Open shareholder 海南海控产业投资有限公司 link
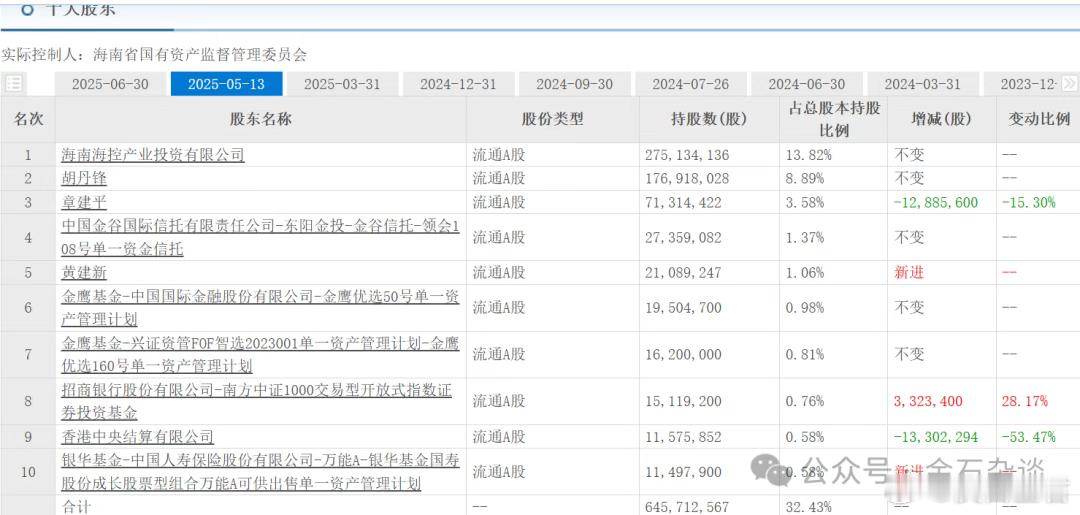This screenshot has height=515, width=1080. (153, 155)
